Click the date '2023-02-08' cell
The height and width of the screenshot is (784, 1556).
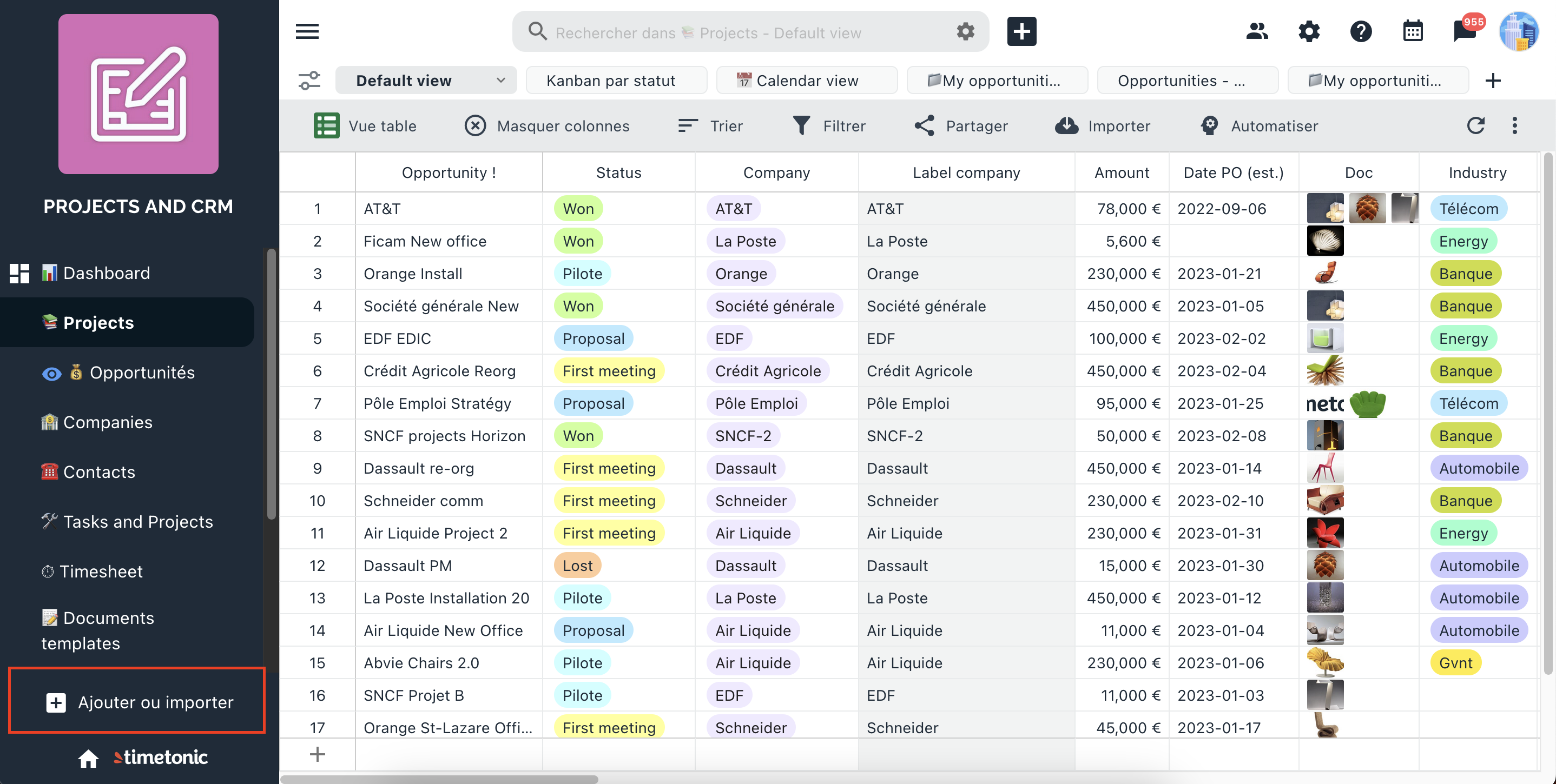[x=1234, y=436]
